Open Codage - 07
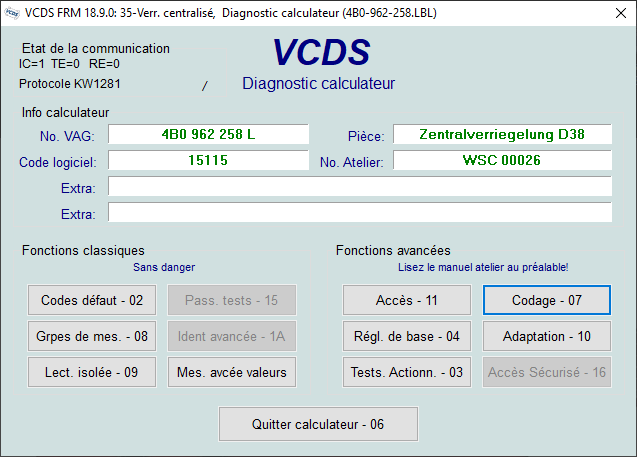This screenshot has height=457, width=637. tap(547, 300)
